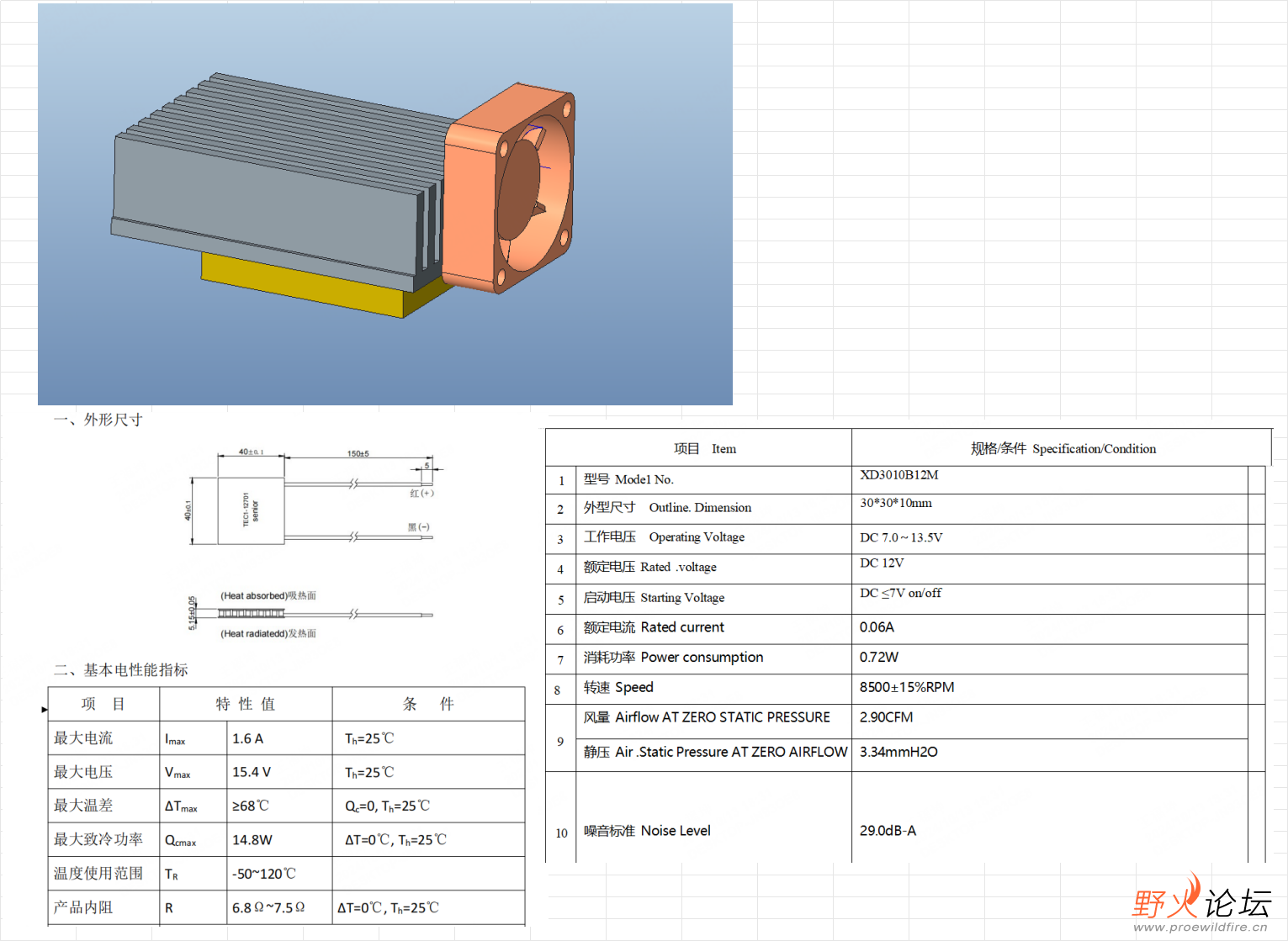Viewport: 1288px width, 941px height.
Task: Select the "温度使用范围" cell
Action: pyautogui.click(x=103, y=874)
